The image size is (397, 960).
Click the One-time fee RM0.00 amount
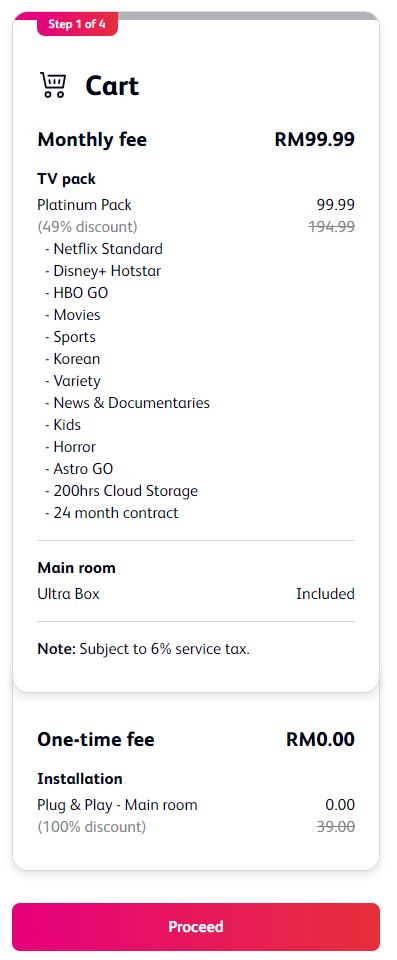(320, 739)
